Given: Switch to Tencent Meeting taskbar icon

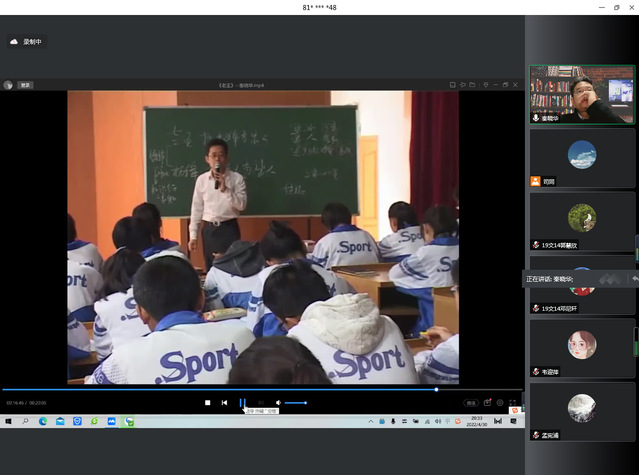Looking at the screenshot, I should tap(112, 421).
